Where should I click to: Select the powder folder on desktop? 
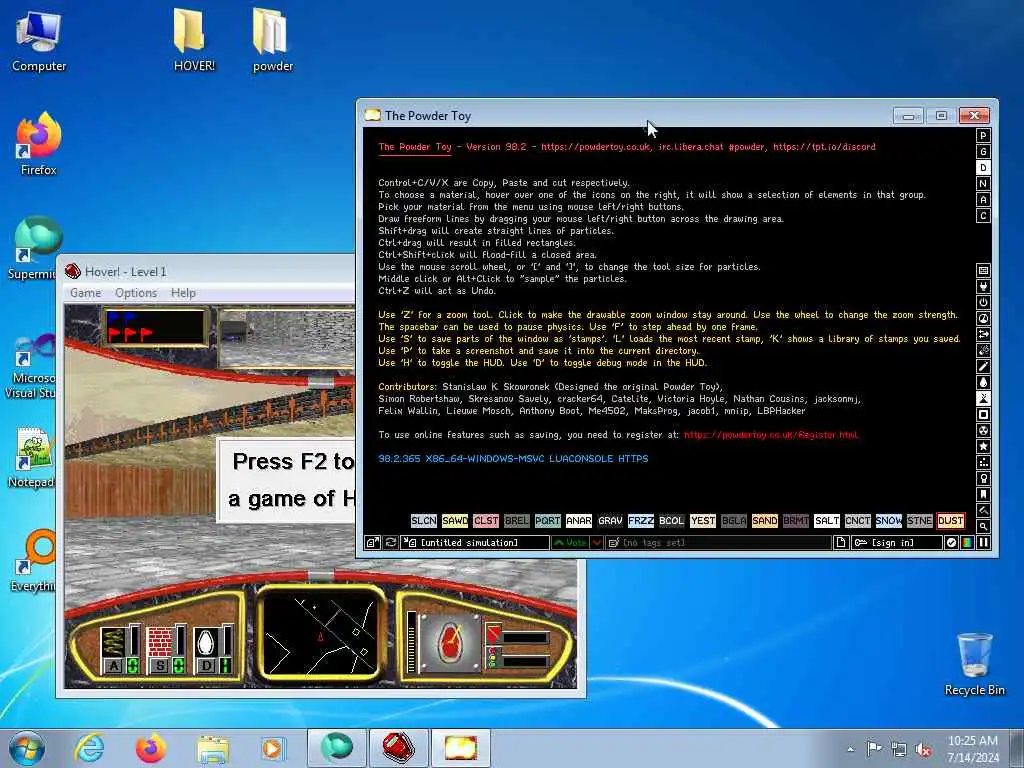(272, 40)
